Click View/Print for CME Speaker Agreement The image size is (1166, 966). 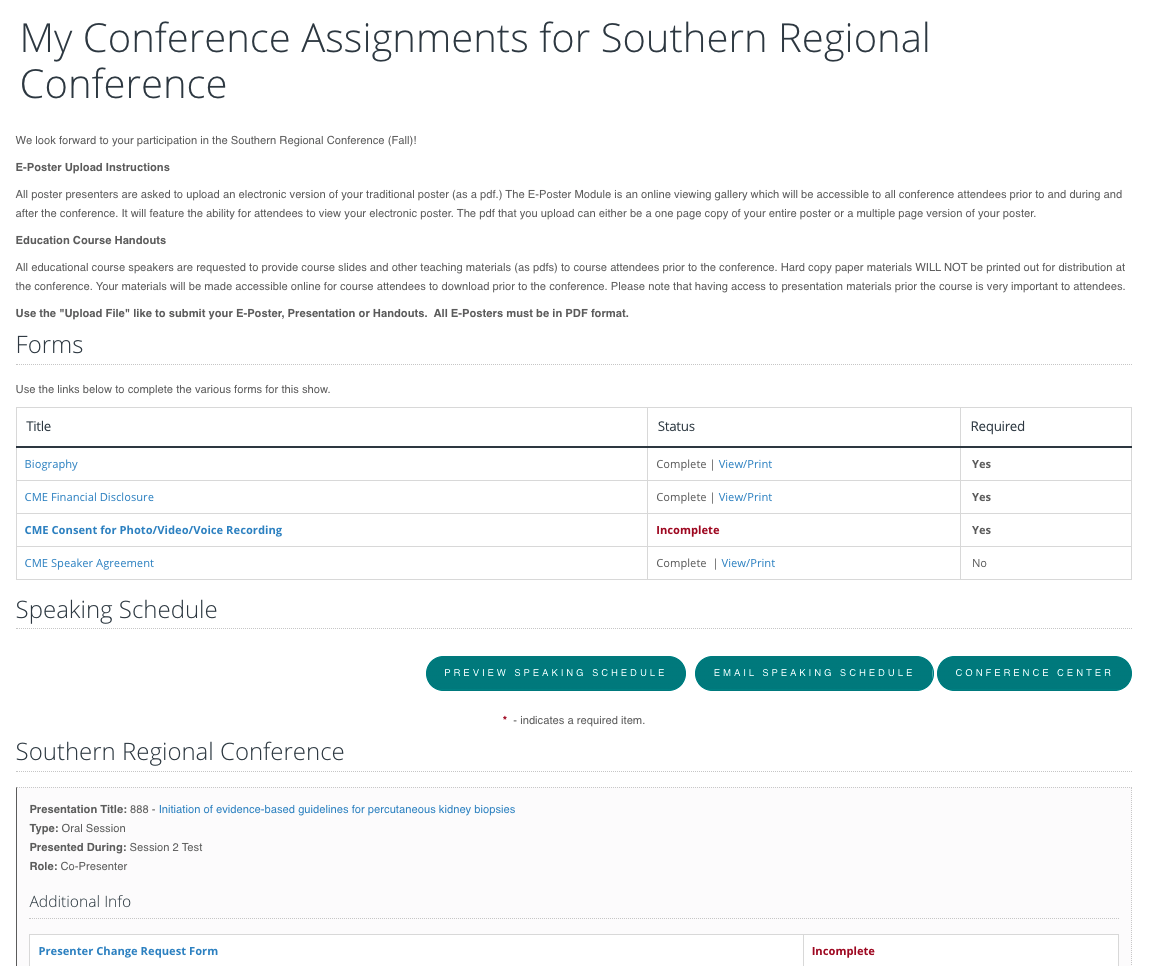748,563
